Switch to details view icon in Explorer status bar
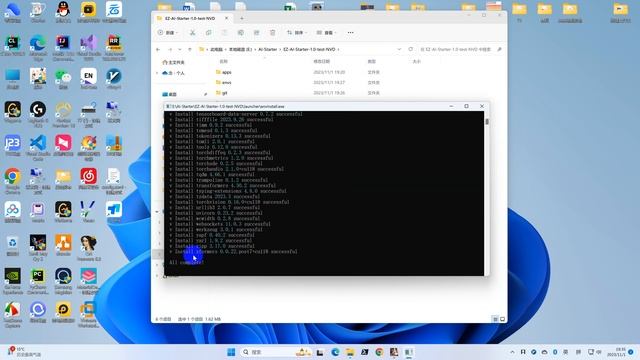The height and width of the screenshot is (360, 640). (x=495, y=319)
